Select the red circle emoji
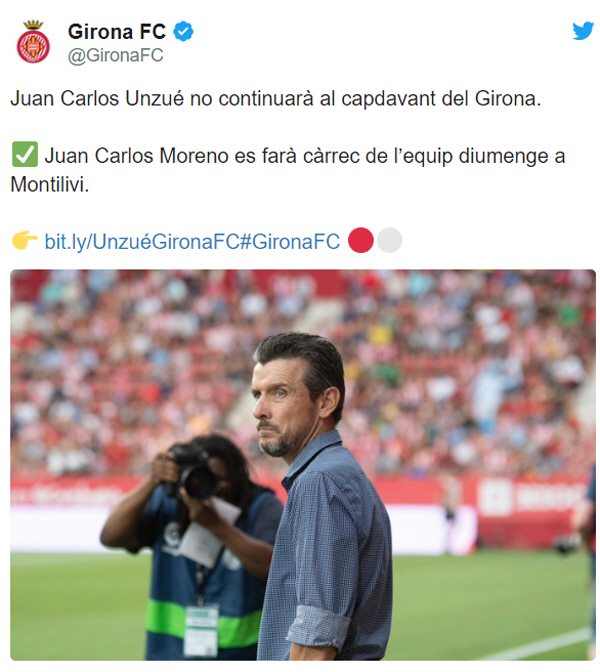This screenshot has width=600, height=672. tap(360, 240)
